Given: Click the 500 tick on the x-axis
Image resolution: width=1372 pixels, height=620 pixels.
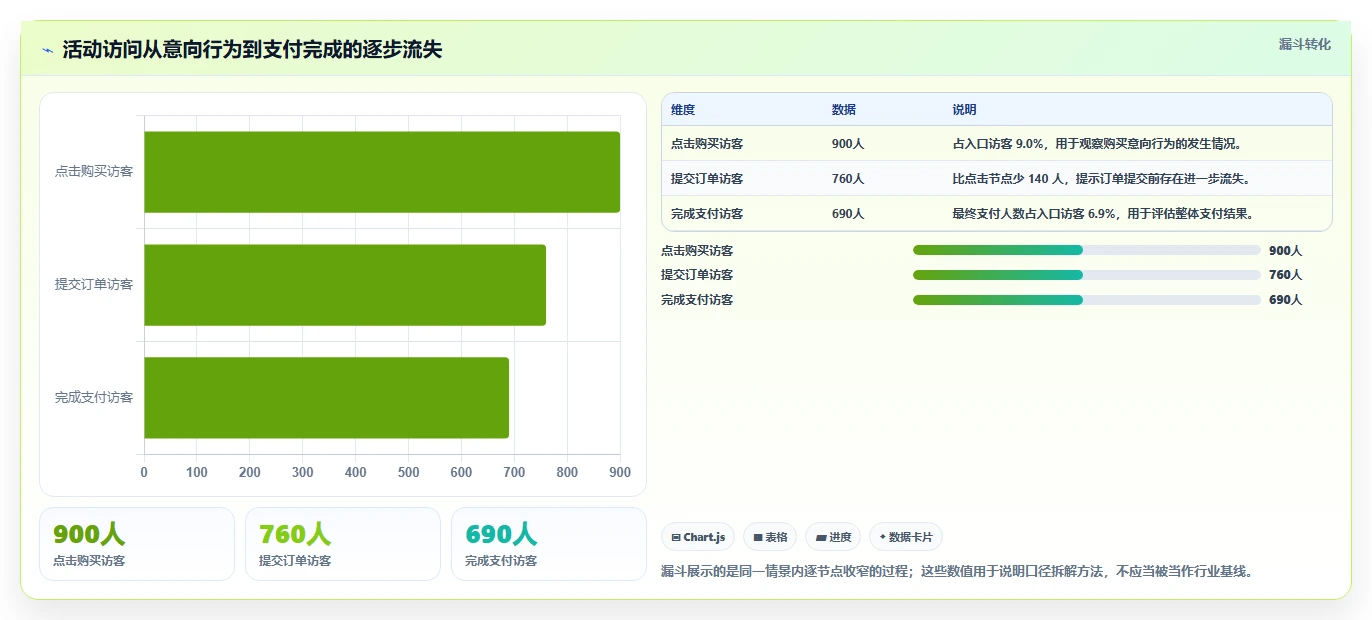Looking at the screenshot, I should click(408, 472).
